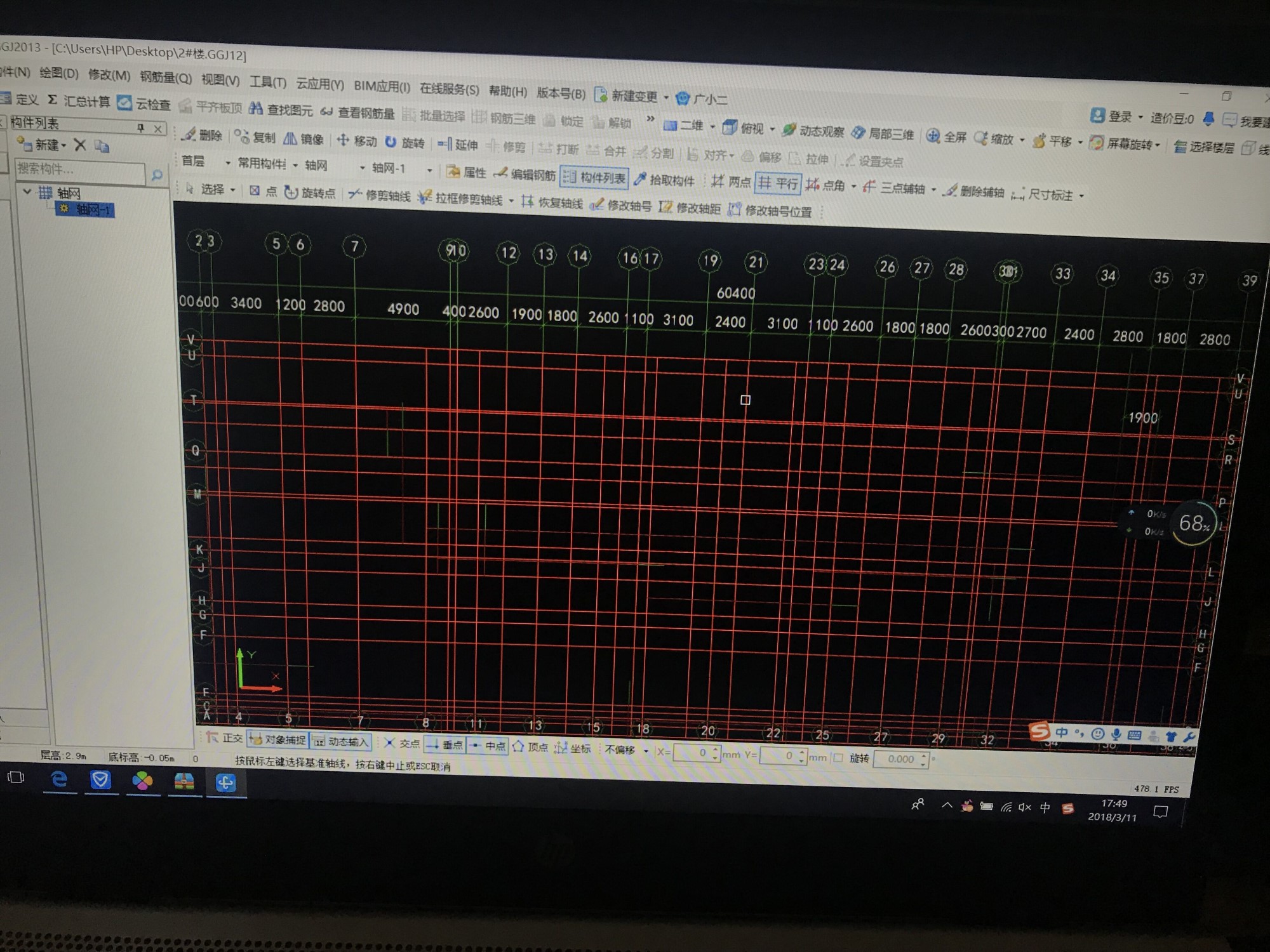Click 局部三维 partial 3D tool
This screenshot has width=1270, height=952.
tap(883, 133)
